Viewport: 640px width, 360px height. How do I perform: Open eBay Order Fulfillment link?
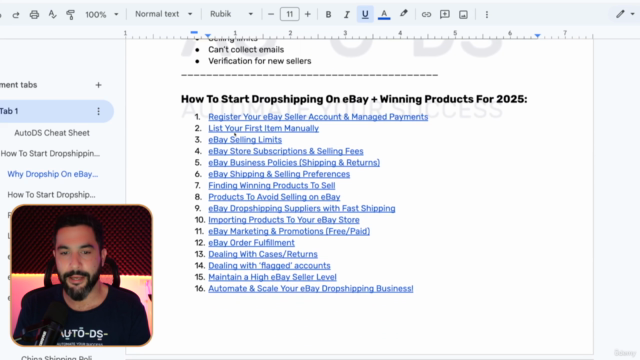pyautogui.click(x=251, y=242)
